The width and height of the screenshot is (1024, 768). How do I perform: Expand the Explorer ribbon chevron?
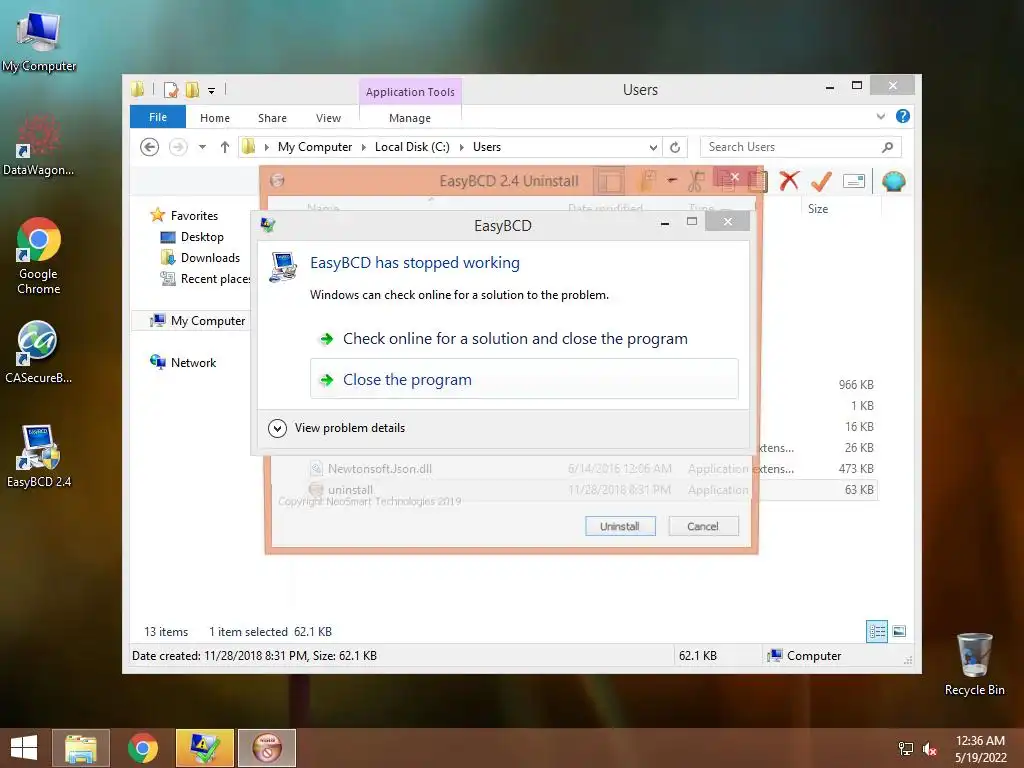tap(880, 116)
